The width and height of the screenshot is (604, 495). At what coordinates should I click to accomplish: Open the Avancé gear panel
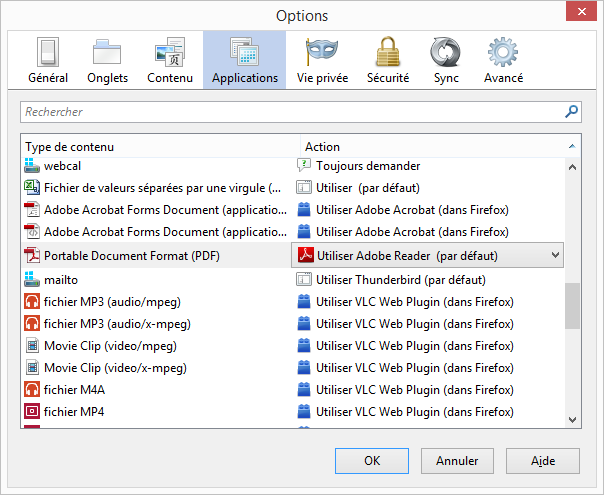(503, 61)
